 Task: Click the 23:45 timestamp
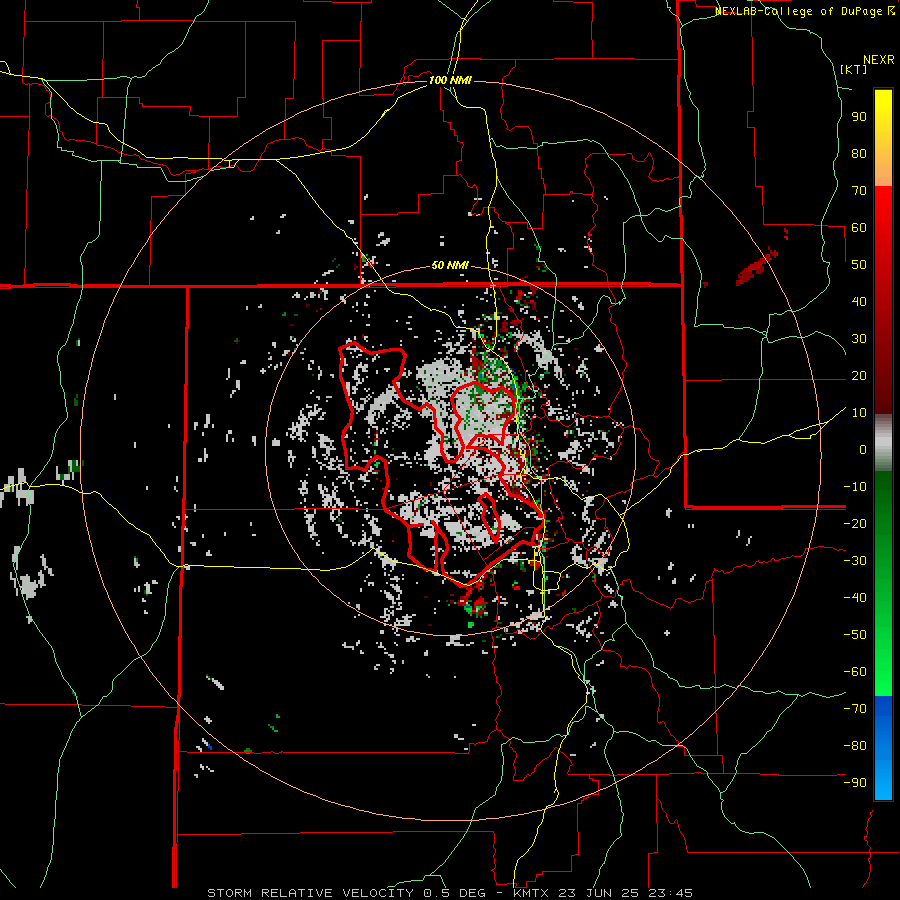coord(670,893)
